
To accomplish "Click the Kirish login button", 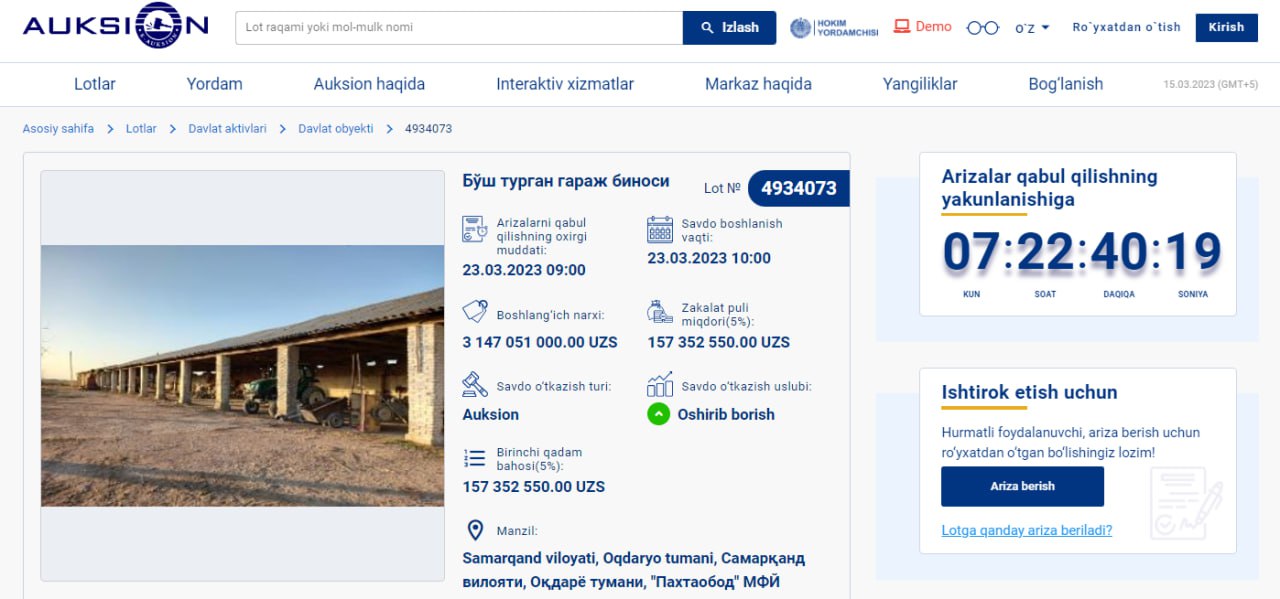I will (x=1226, y=27).
